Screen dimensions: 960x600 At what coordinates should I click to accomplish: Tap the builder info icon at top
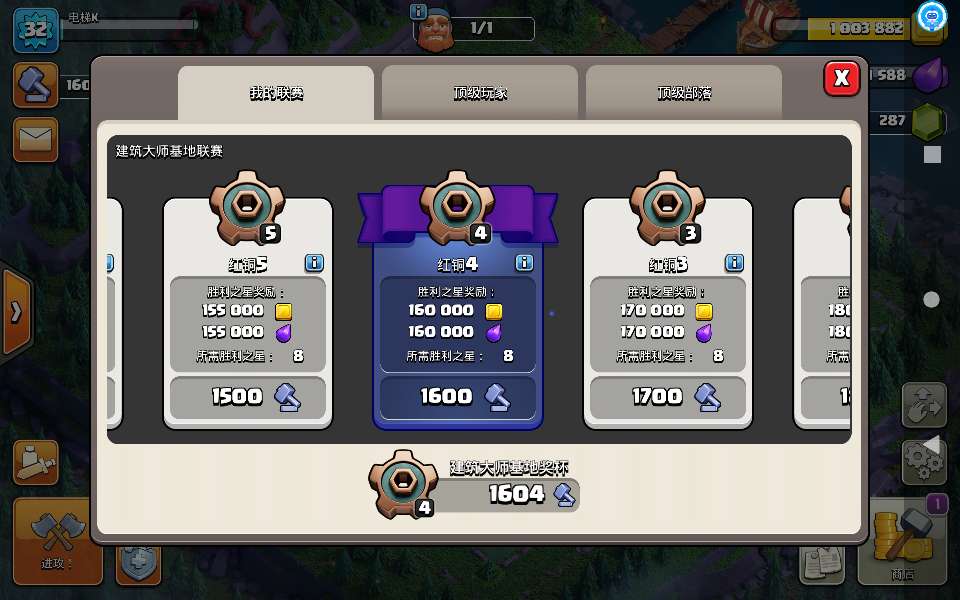pyautogui.click(x=418, y=11)
